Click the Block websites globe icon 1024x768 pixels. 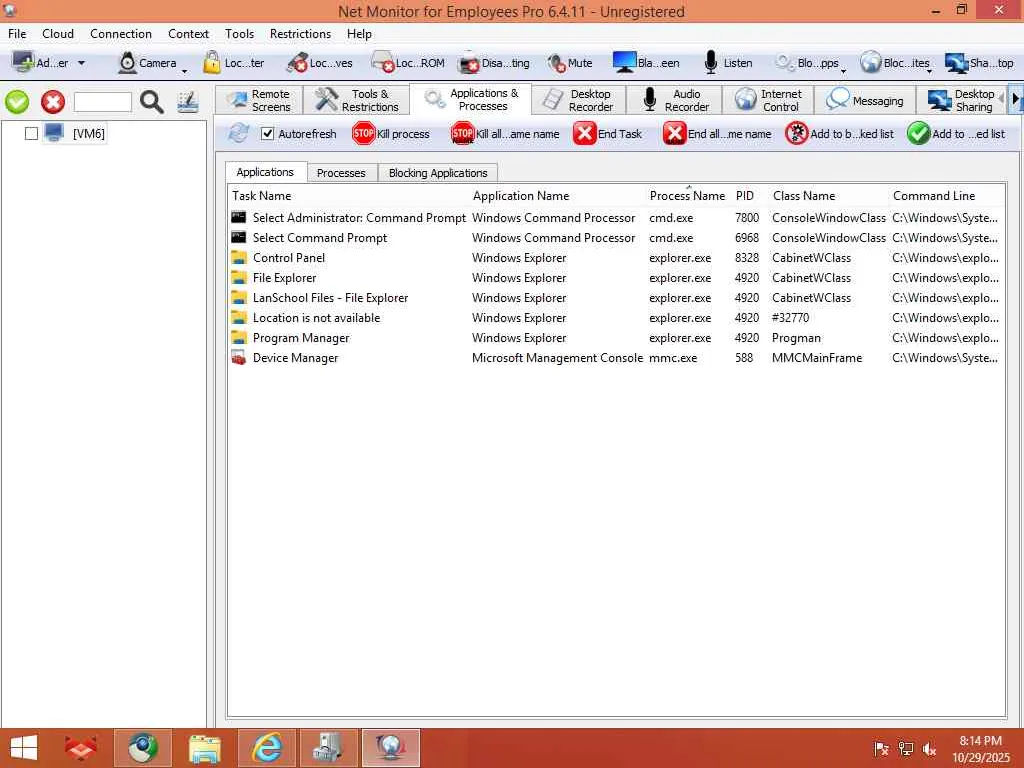[871, 63]
